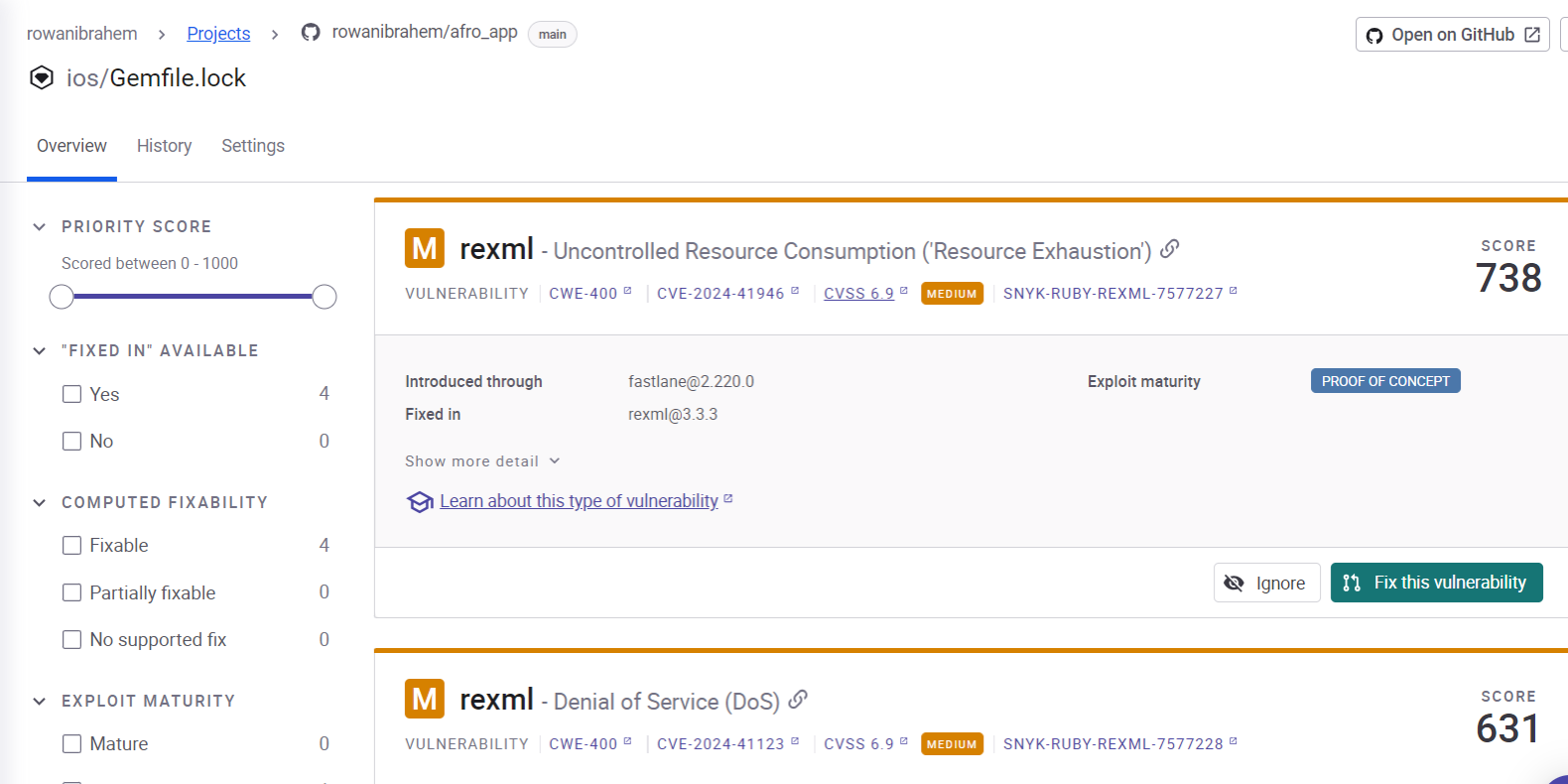Click the left priority score slider handle
Image resolution: width=1568 pixels, height=784 pixels.
(62, 297)
